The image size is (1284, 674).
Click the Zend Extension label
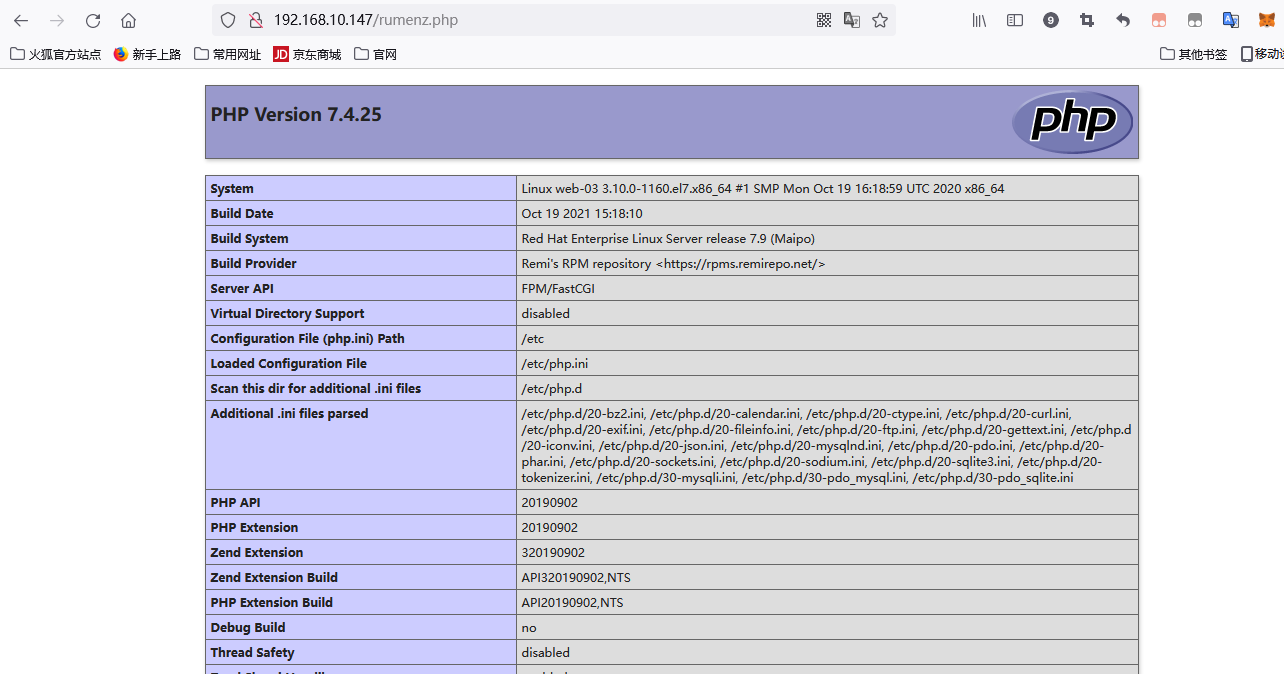(x=256, y=552)
